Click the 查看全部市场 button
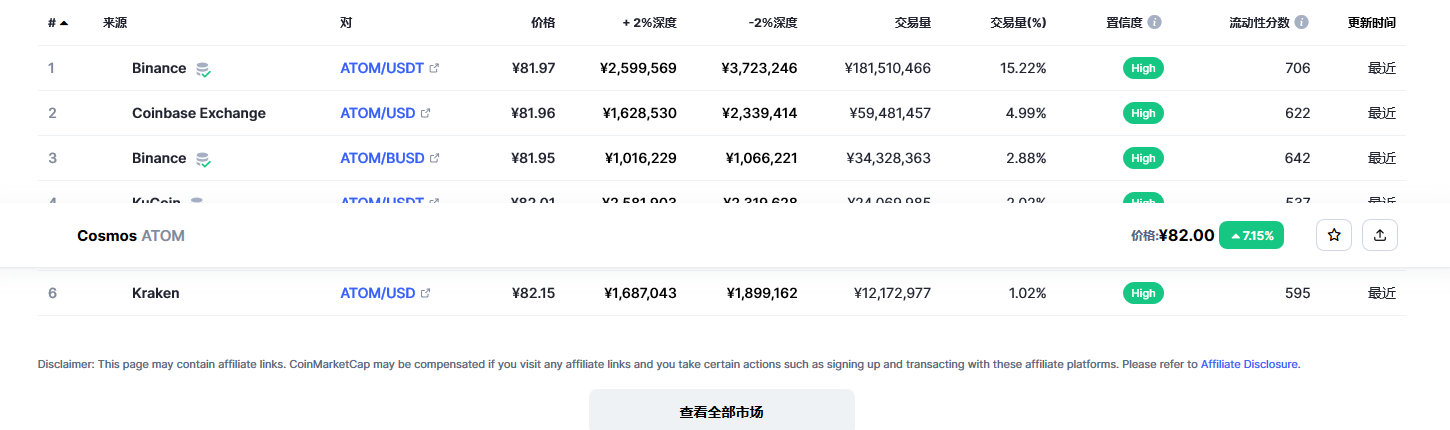1450x430 pixels. pyautogui.click(x=721, y=411)
